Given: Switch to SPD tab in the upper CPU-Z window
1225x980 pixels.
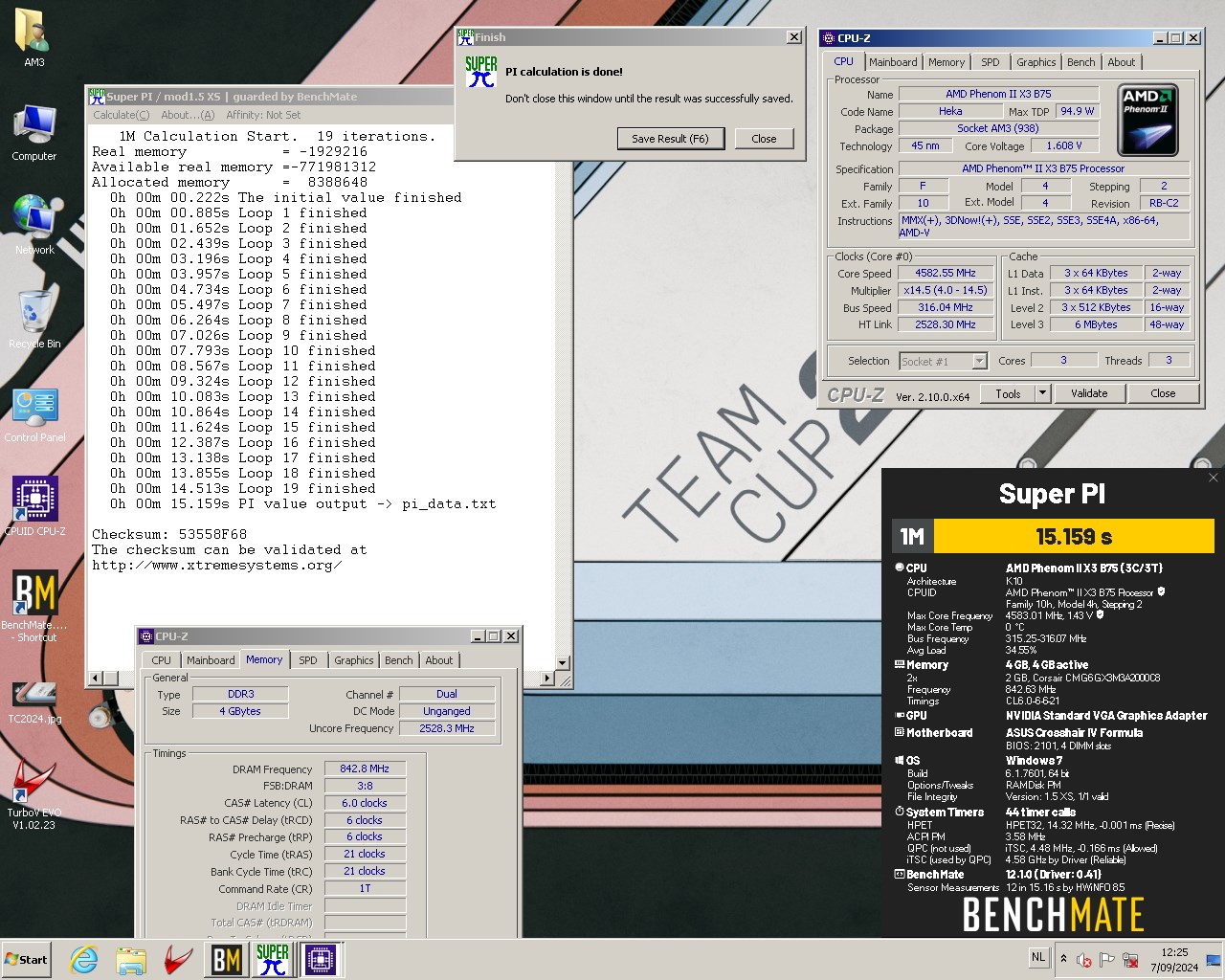Looking at the screenshot, I should click(x=991, y=62).
